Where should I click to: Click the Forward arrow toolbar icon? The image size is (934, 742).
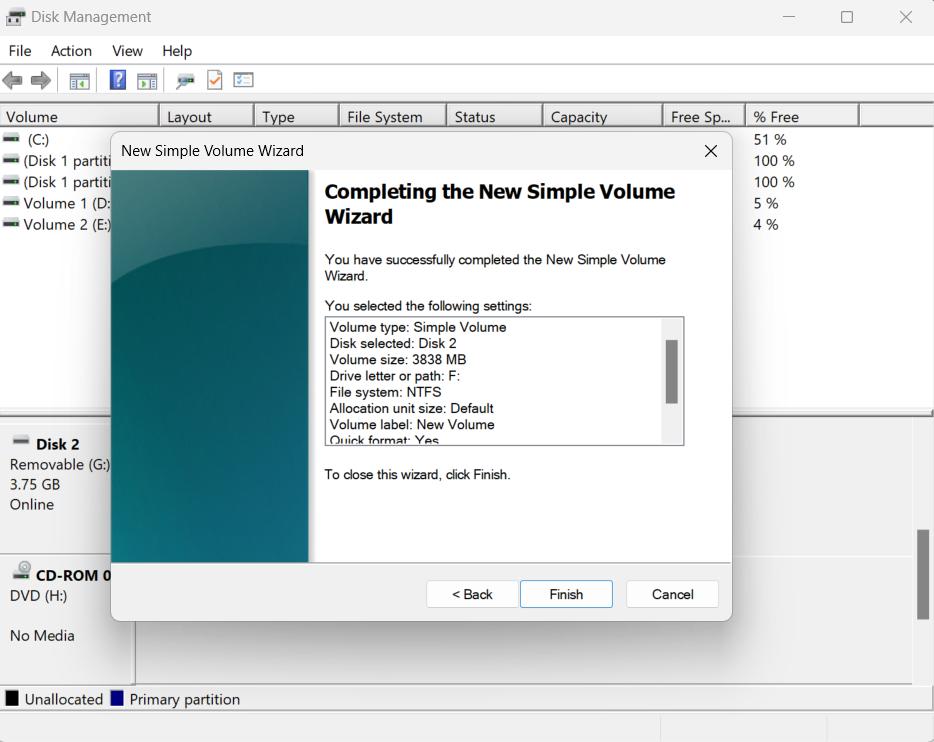point(41,81)
